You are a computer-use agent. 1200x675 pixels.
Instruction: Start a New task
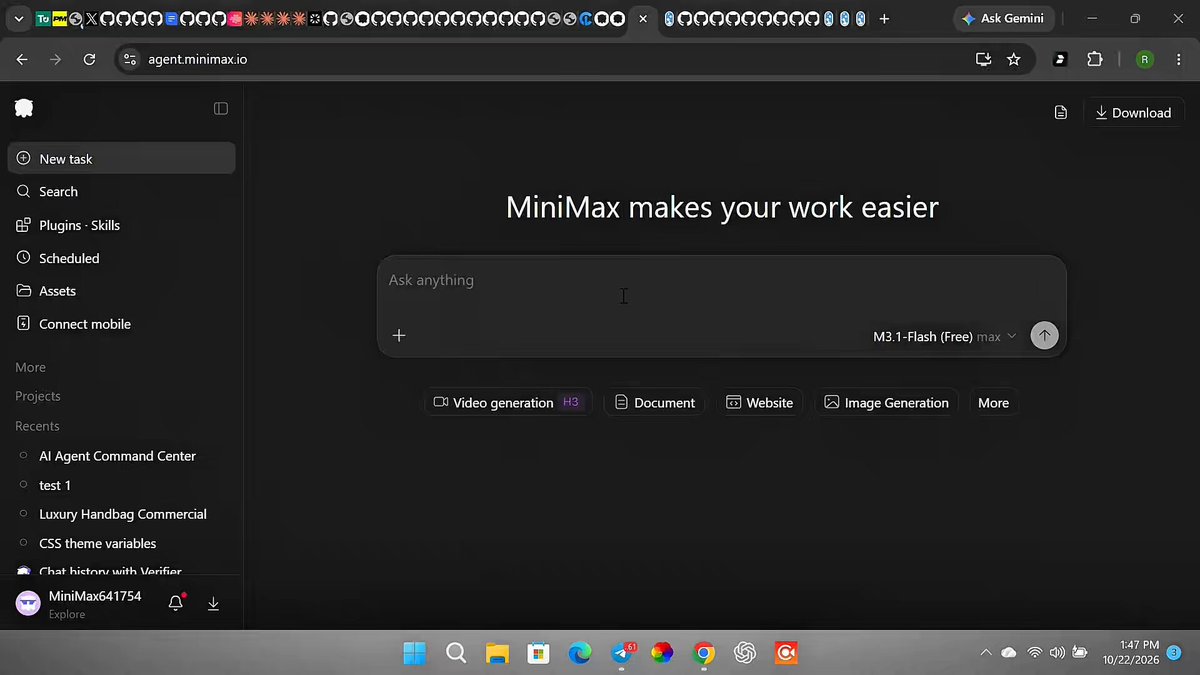(122, 158)
